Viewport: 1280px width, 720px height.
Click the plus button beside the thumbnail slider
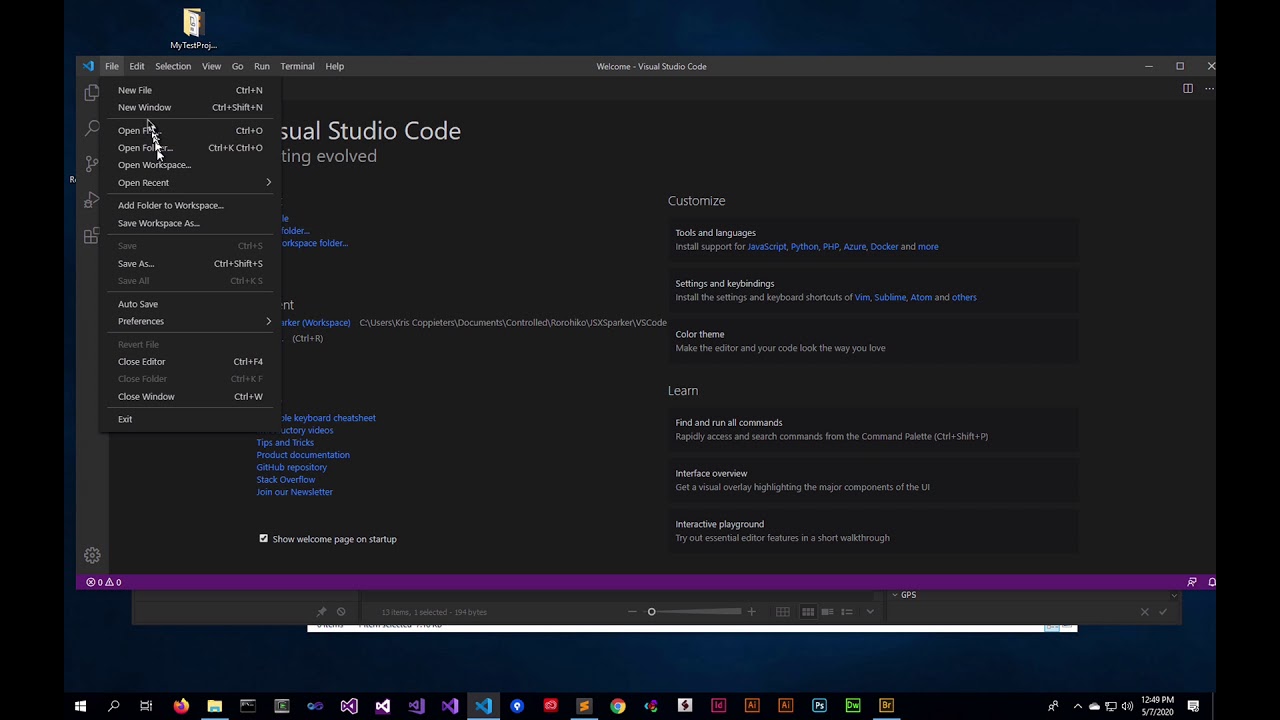point(752,612)
